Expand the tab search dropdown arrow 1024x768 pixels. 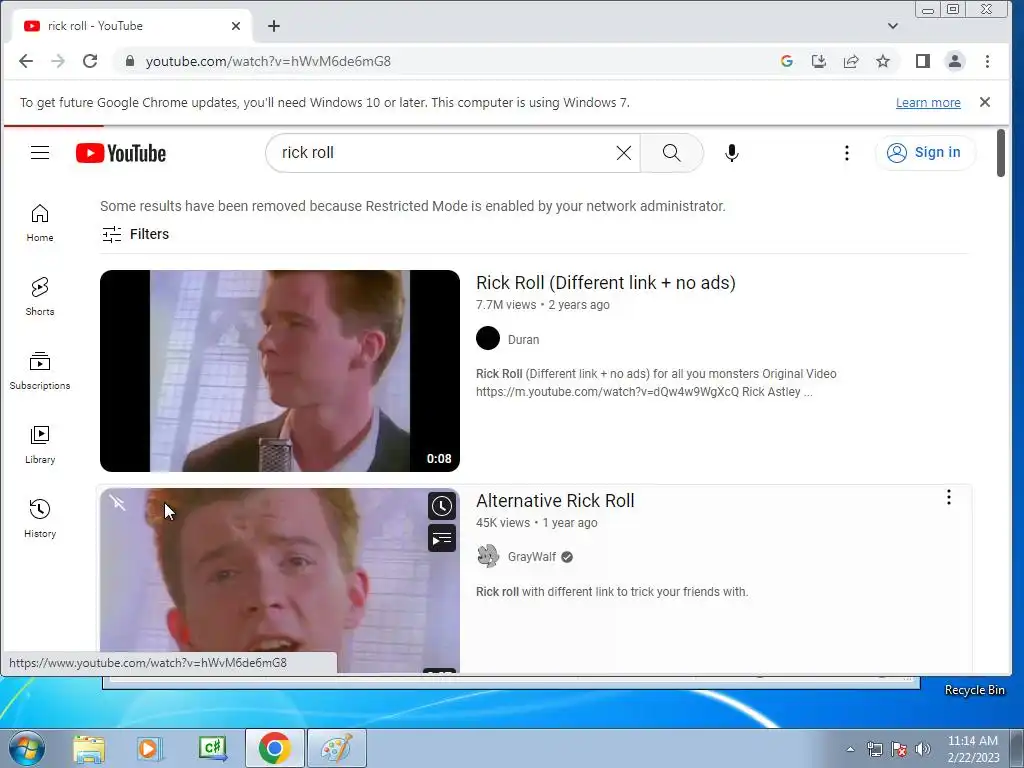[x=893, y=26]
